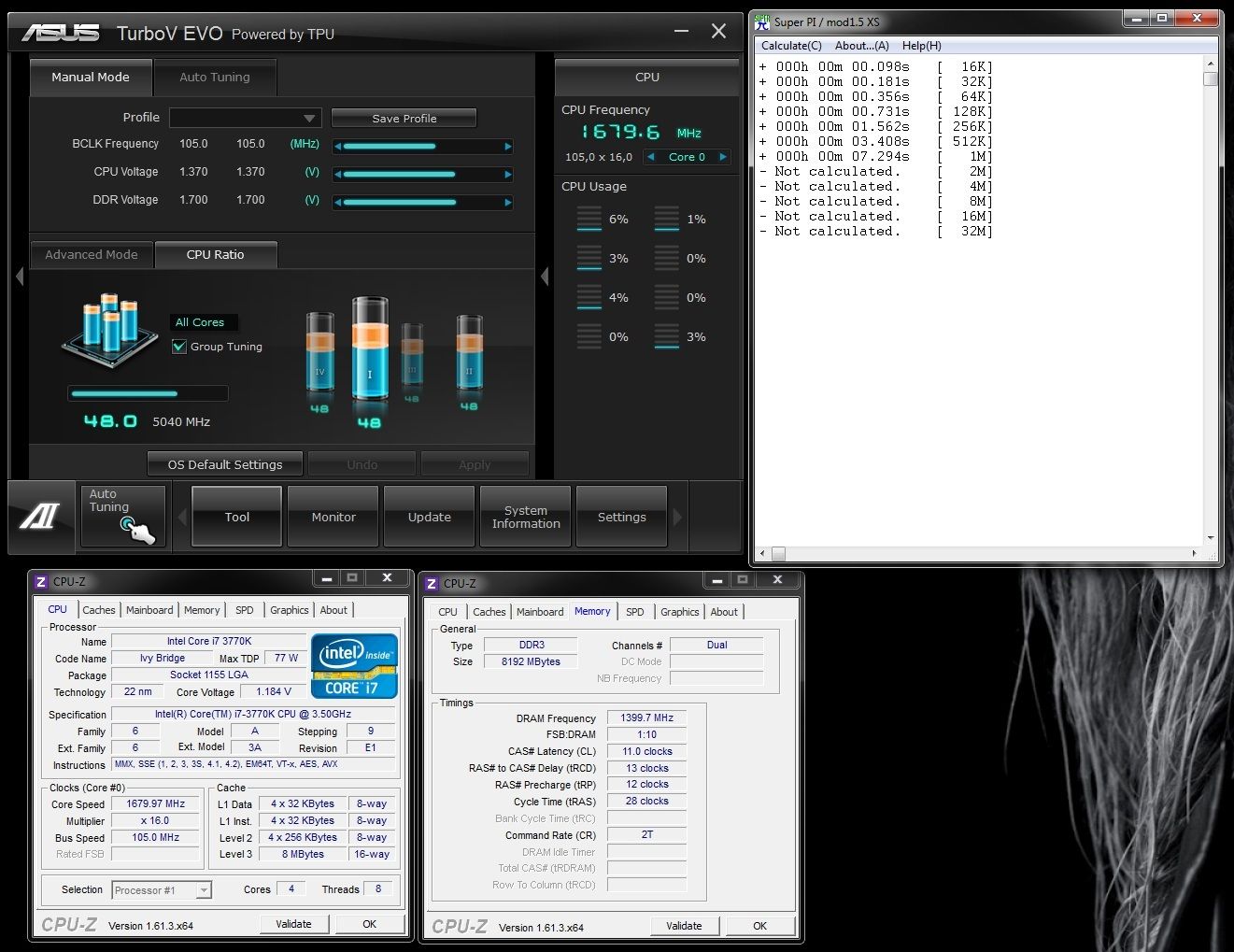1234x952 pixels.
Task: Click the Super PI 1M result line
Action: 875,156
